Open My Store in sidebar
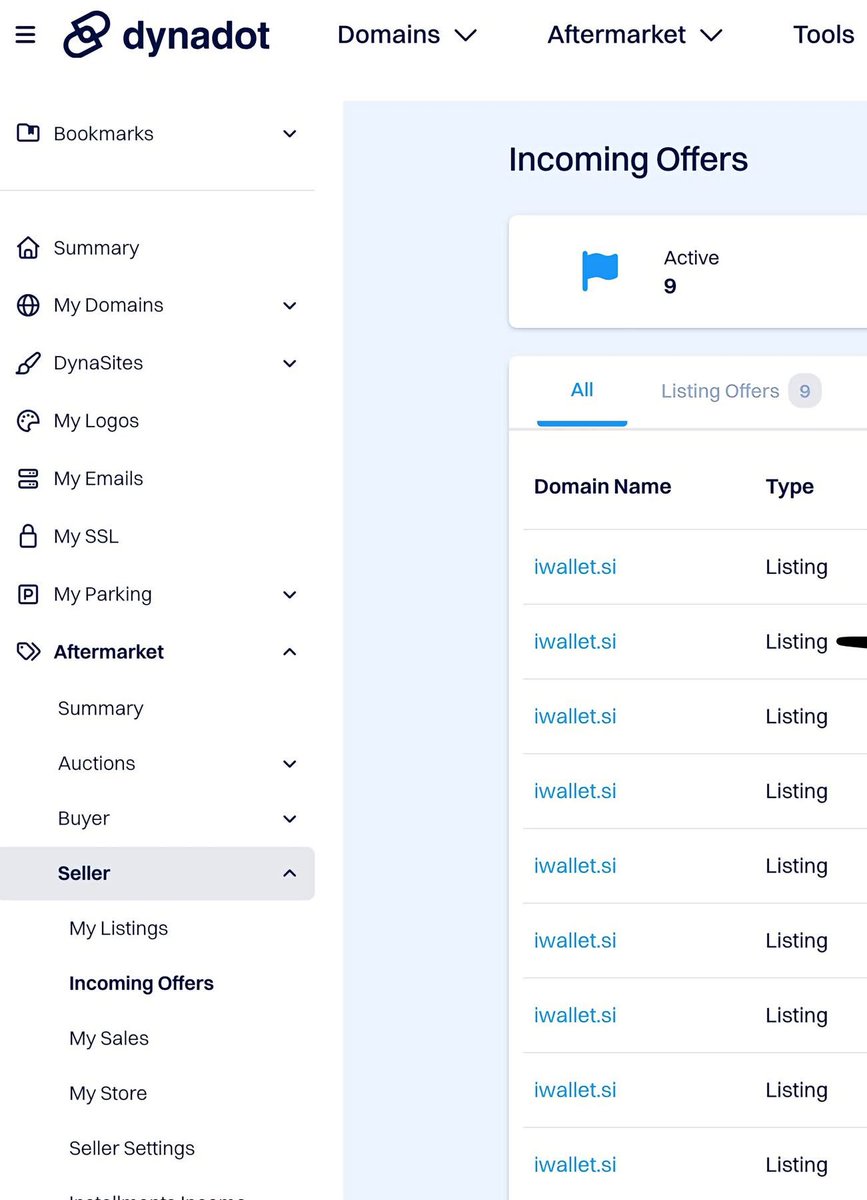Screen dimensions: 867x1200 click(x=108, y=1094)
